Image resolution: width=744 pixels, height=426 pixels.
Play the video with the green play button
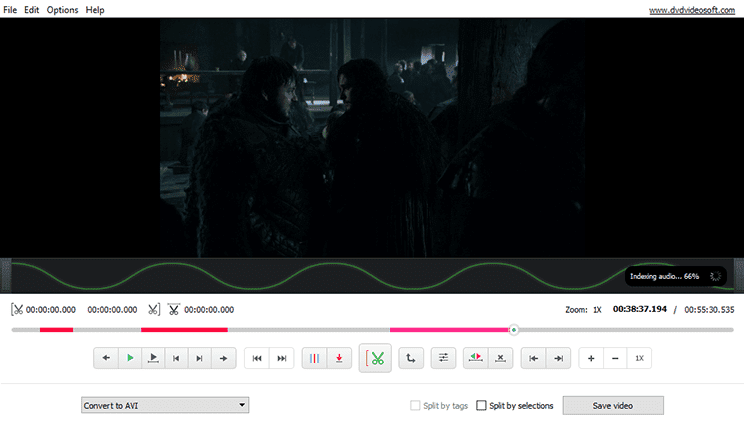coord(130,358)
